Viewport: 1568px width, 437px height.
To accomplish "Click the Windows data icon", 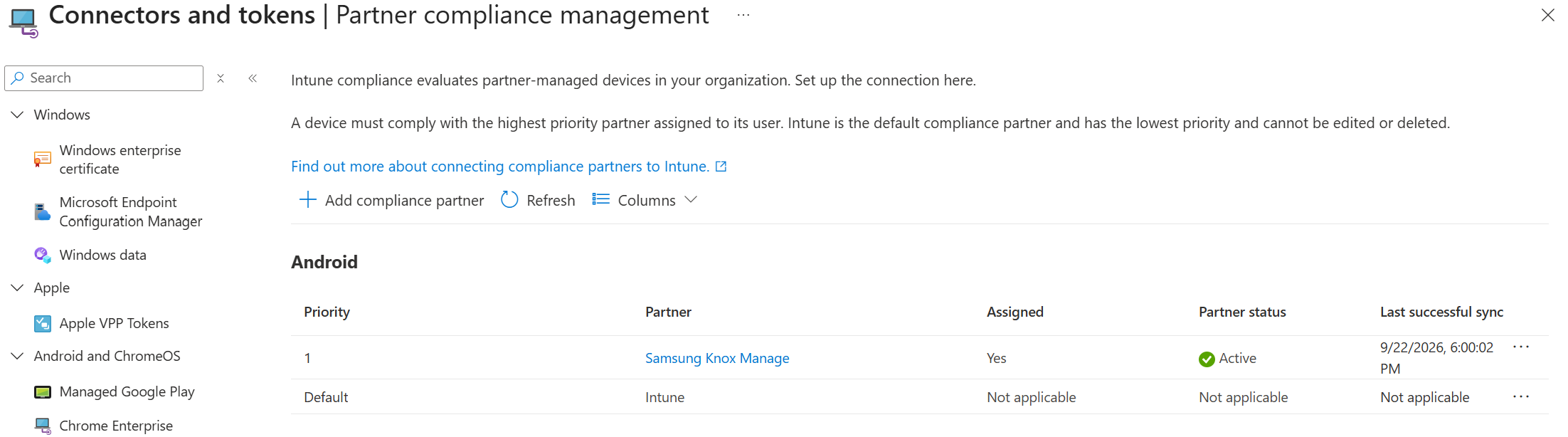I will pos(43,255).
